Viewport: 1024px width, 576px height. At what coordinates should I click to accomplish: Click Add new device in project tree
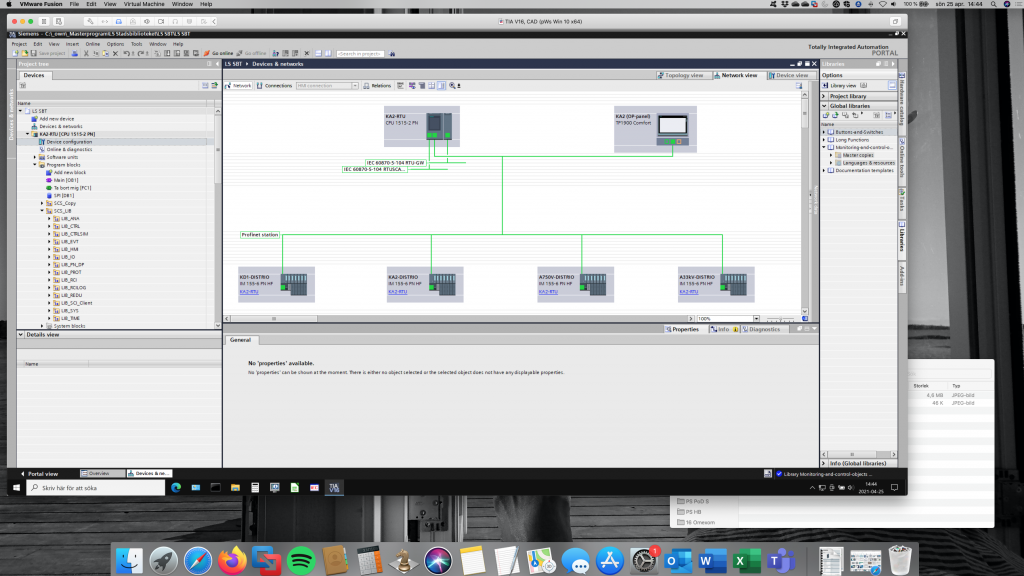pos(56,119)
